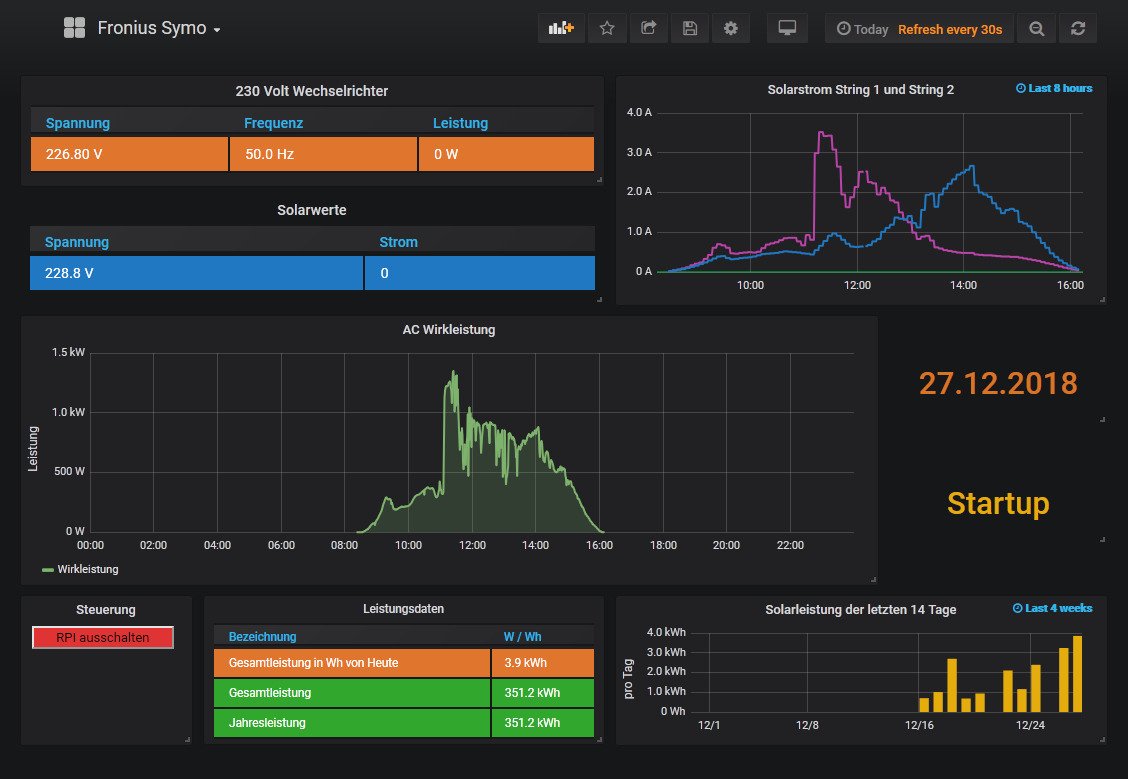Refresh dashboard with circular arrows icon
1128x779 pixels.
1077,29
